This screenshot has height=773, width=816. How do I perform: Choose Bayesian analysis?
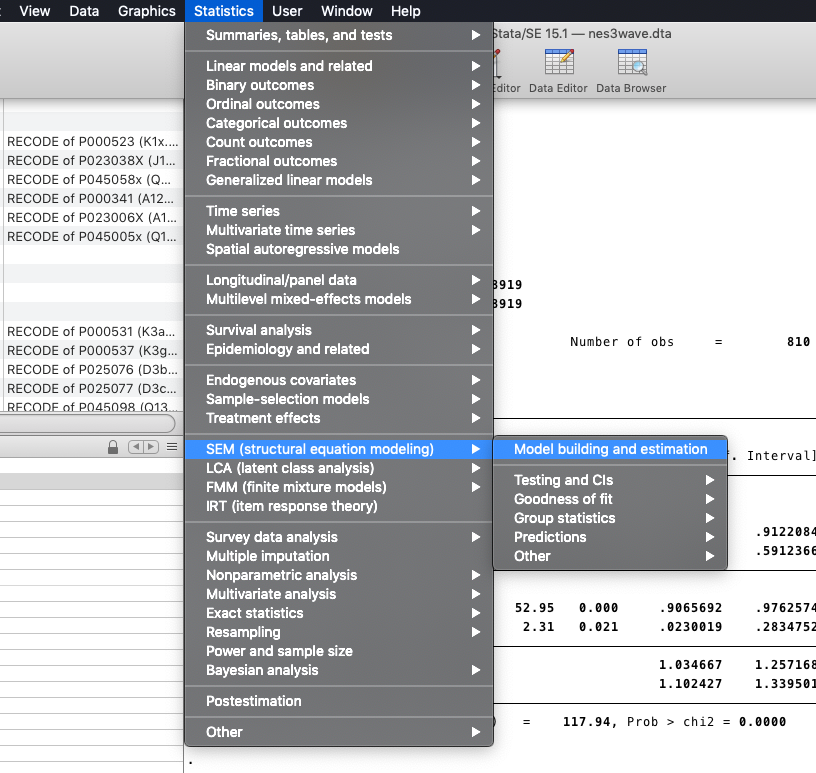pos(339,670)
